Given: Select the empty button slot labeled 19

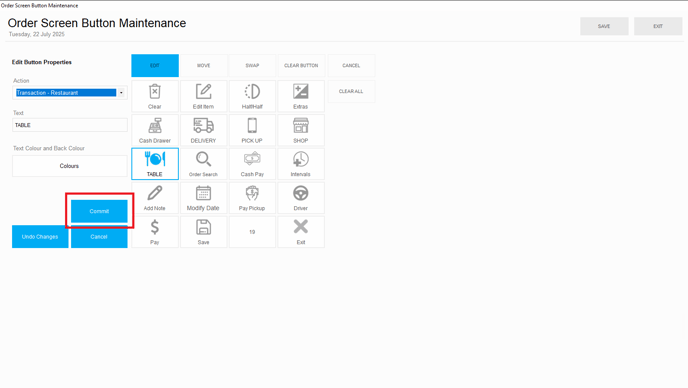Looking at the screenshot, I should click(252, 232).
